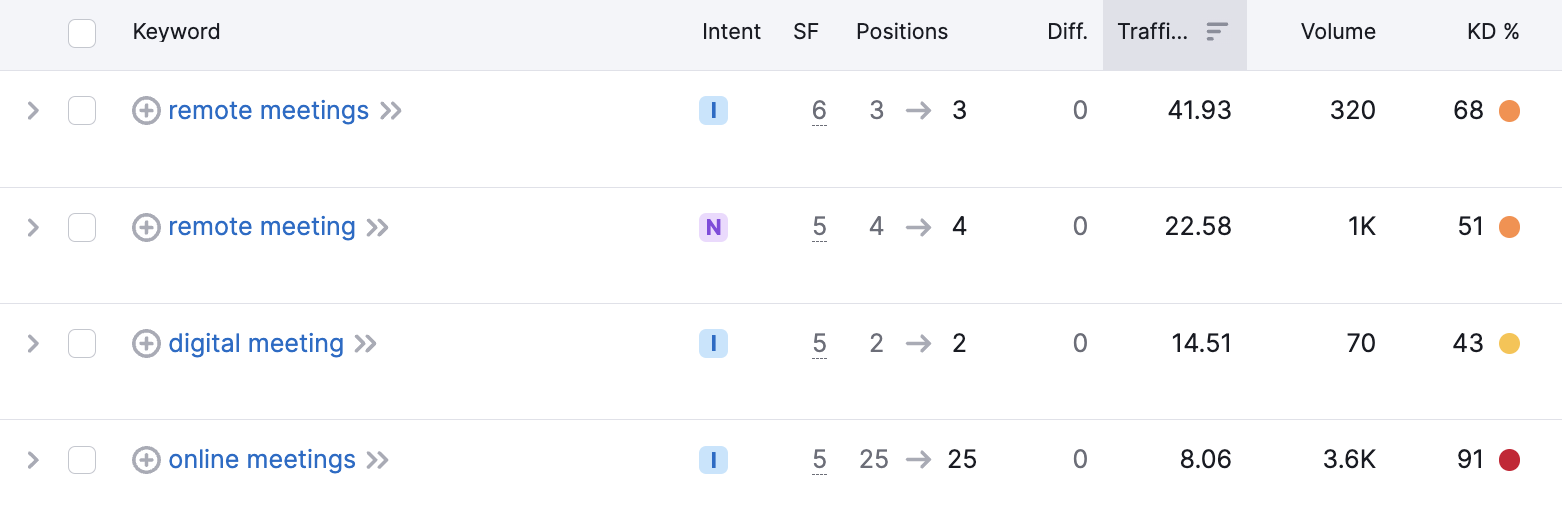Expand the remote meeting row chevron
The height and width of the screenshot is (530, 1562).
(33, 228)
